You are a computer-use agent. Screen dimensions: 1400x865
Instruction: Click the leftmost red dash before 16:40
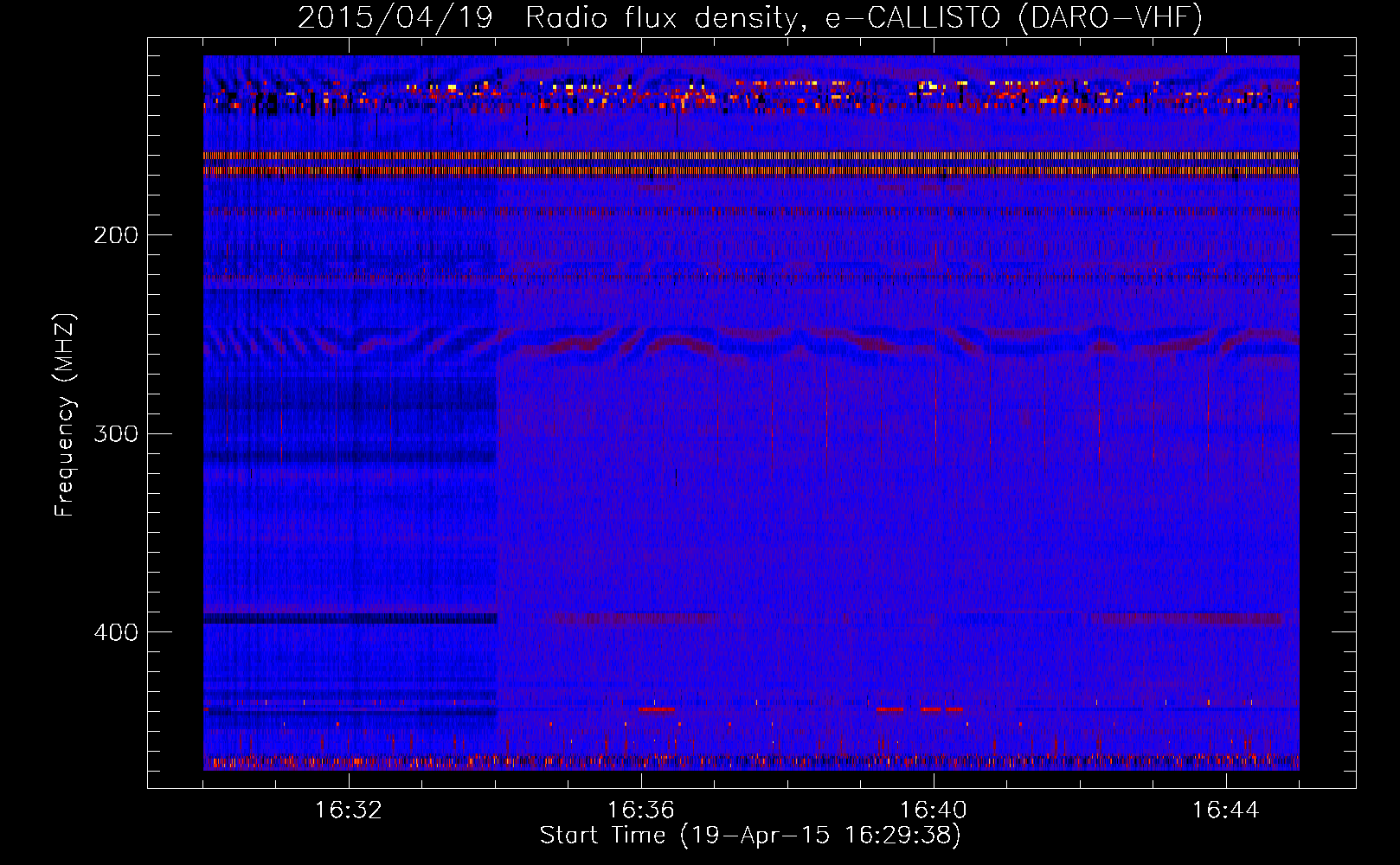click(x=889, y=709)
